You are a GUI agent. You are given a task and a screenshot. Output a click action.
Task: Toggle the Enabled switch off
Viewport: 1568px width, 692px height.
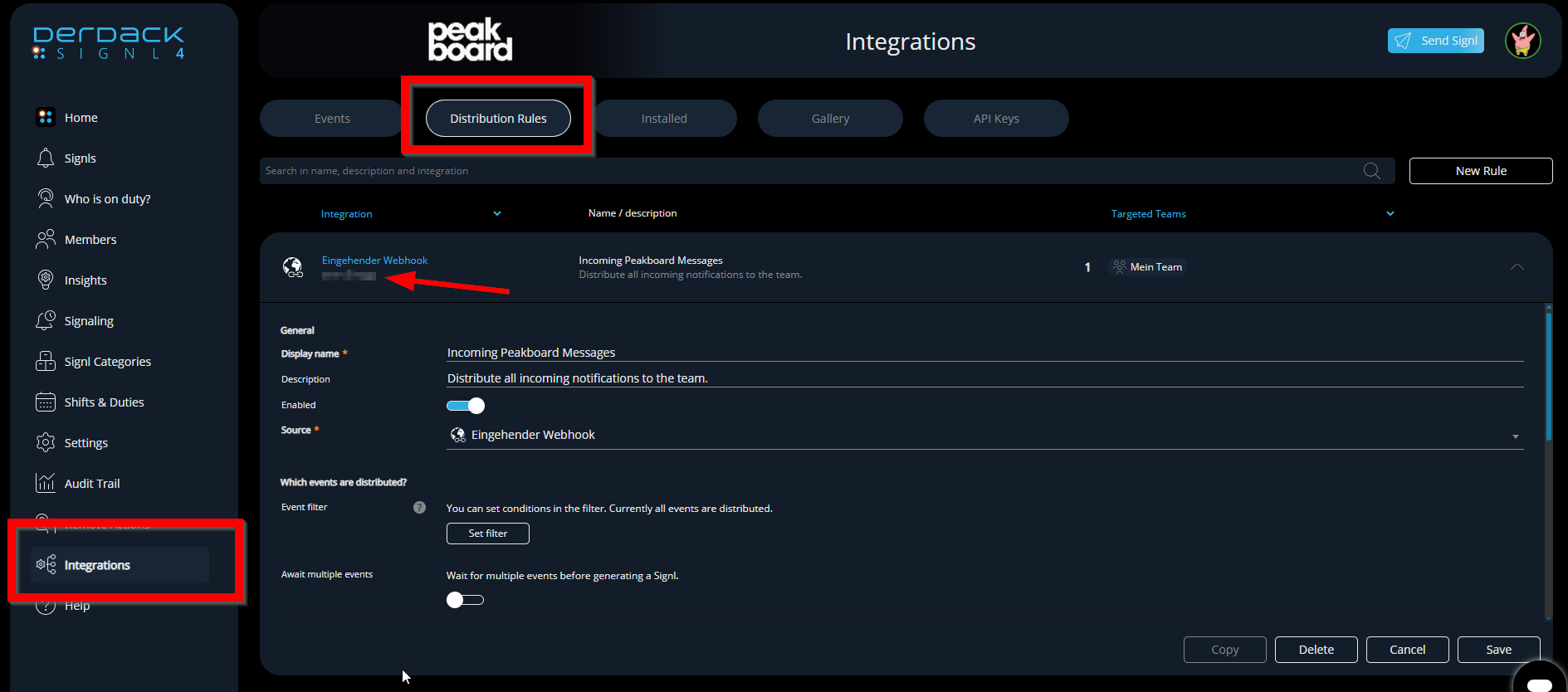pos(466,406)
